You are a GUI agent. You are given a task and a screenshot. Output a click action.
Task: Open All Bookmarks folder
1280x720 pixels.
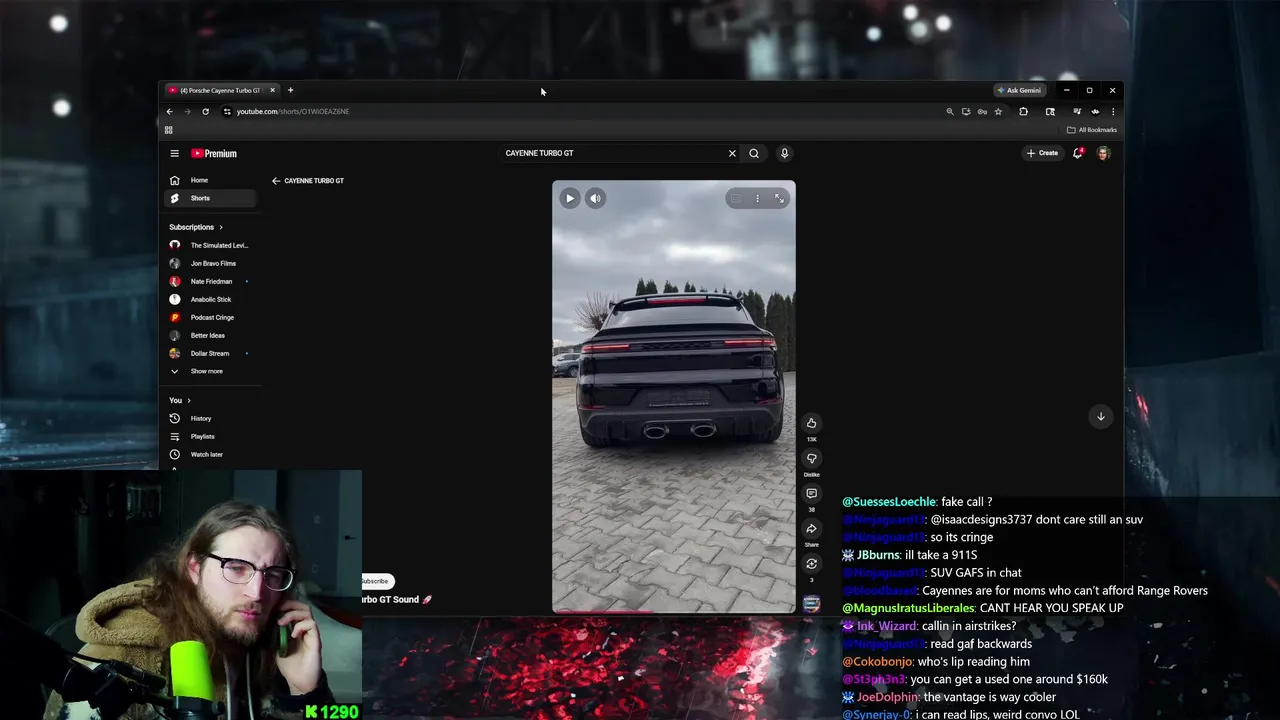[1092, 130]
